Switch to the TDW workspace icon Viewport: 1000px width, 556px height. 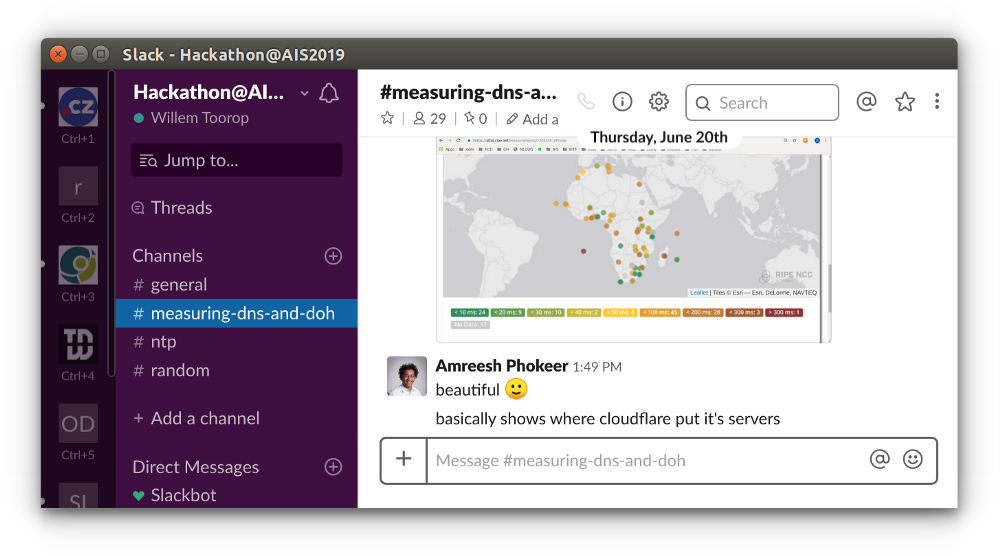point(78,344)
